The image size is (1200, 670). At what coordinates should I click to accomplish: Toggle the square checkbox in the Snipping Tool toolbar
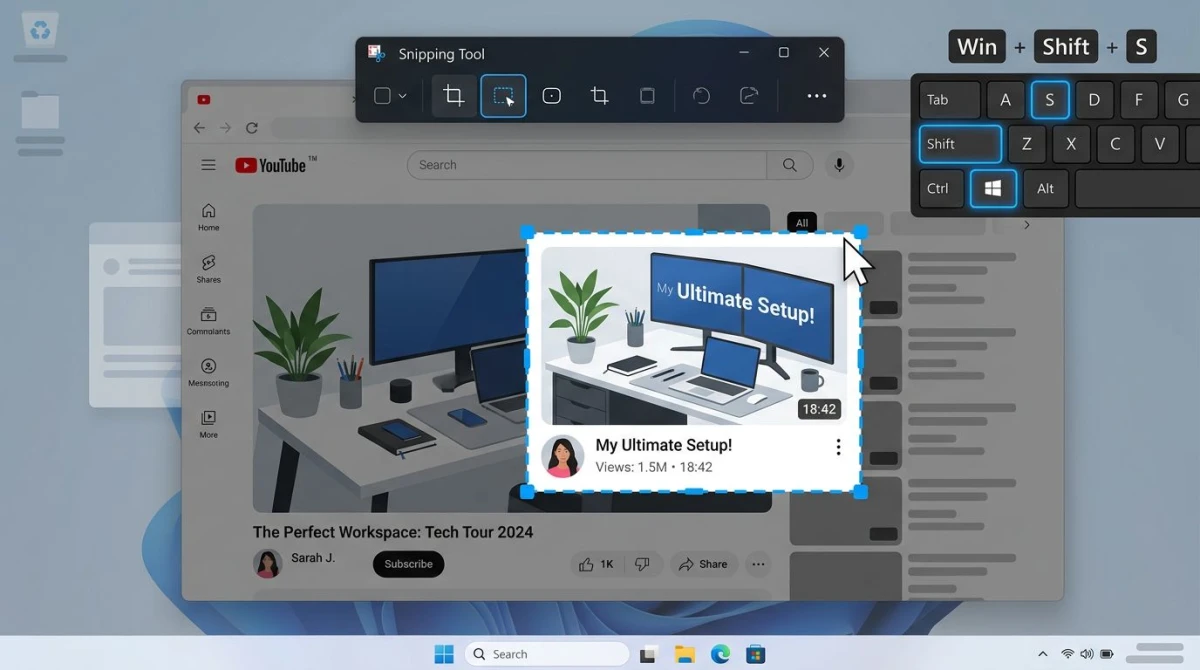pos(382,96)
